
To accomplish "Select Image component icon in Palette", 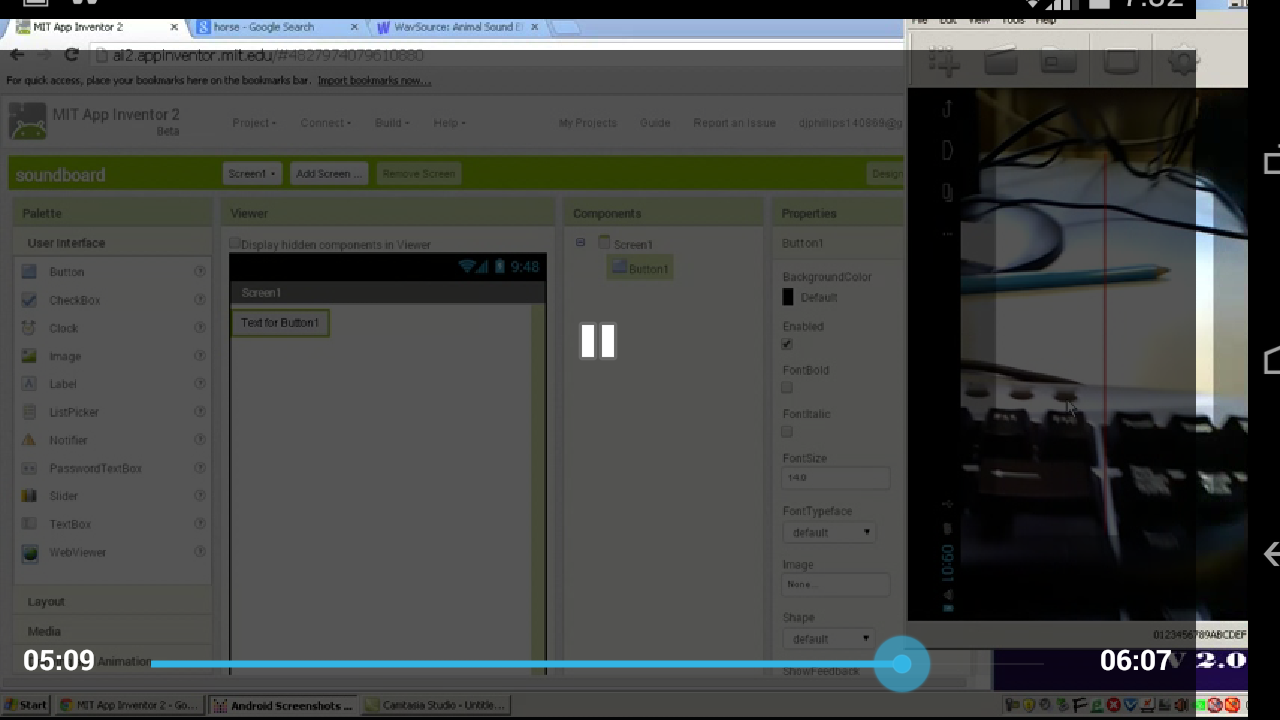I will (x=29, y=356).
